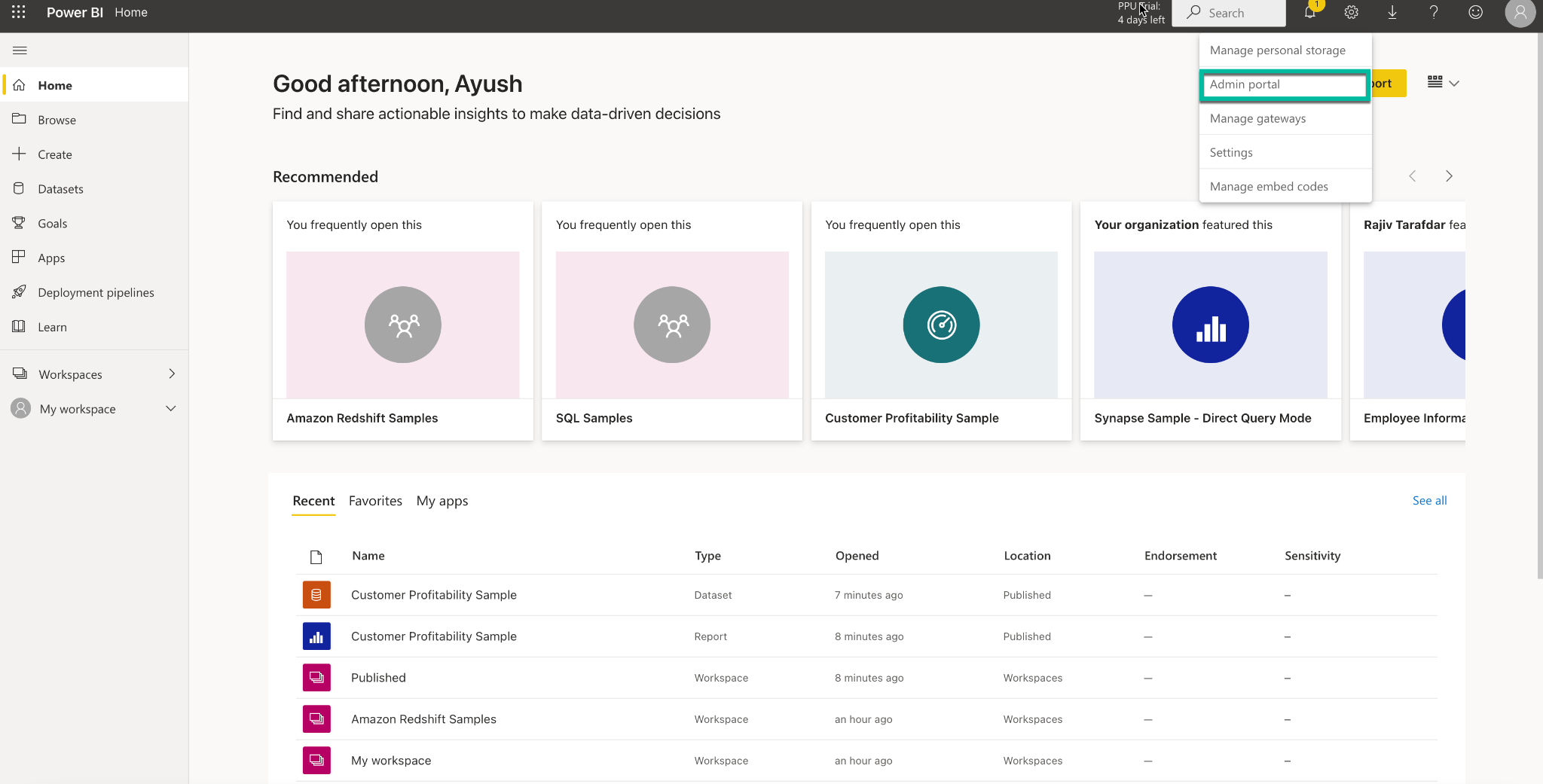Expand the Workspaces flyout chevron
This screenshot has width=1543, height=784.
click(x=172, y=374)
